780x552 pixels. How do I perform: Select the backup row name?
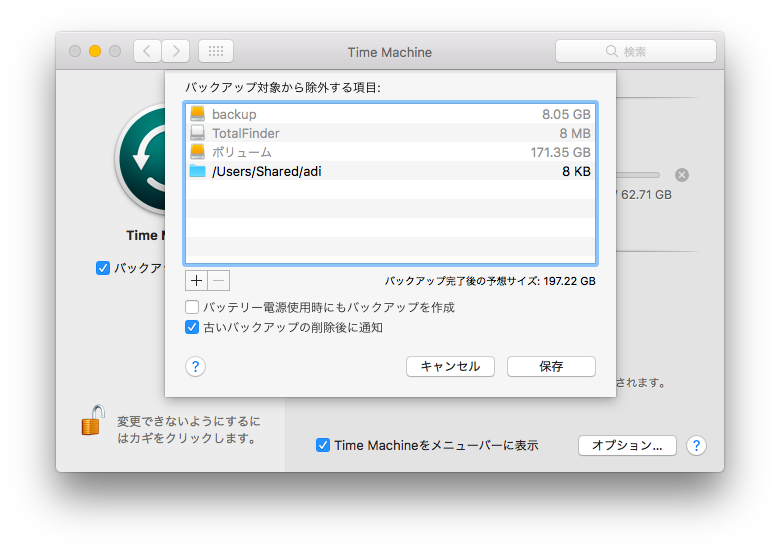234,114
